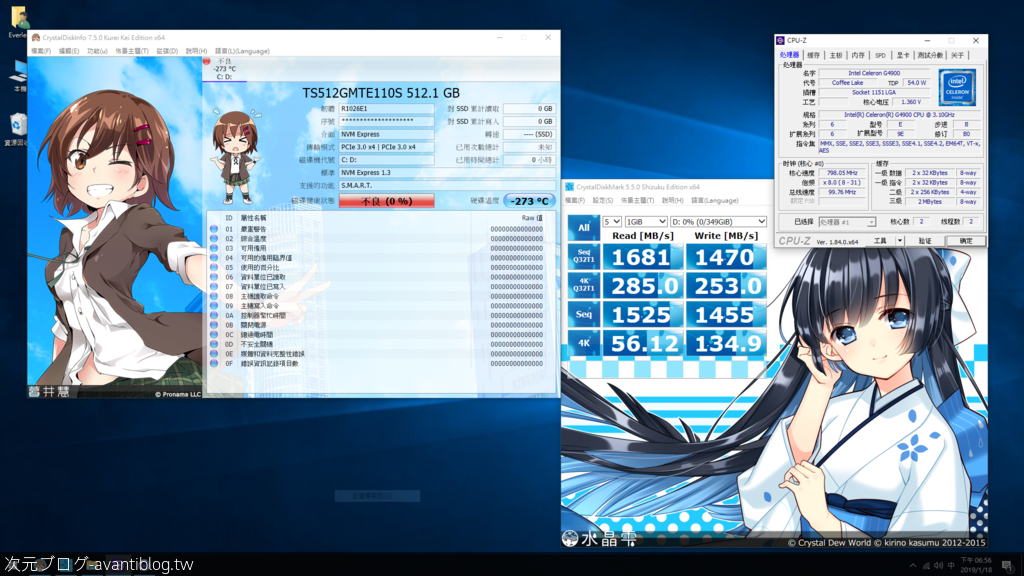Image resolution: width=1024 pixels, height=576 pixels.
Task: Click the clock showing 2019/1/18
Action: click(976, 566)
